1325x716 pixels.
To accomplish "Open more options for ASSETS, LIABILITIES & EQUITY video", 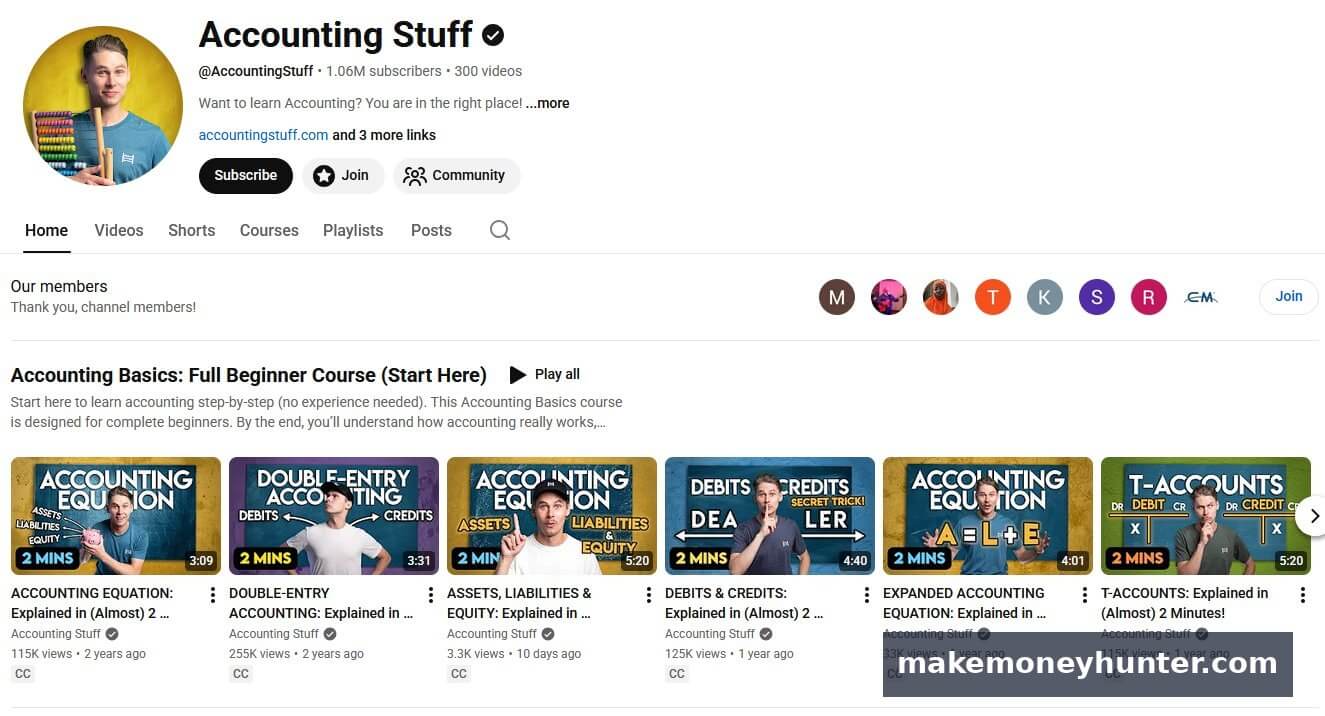I will (648, 595).
